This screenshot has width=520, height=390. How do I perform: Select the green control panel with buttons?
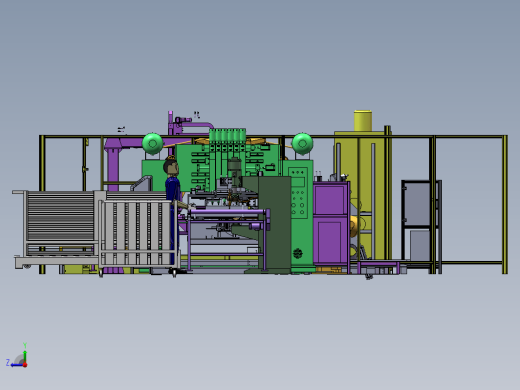pyautogui.click(x=298, y=194)
